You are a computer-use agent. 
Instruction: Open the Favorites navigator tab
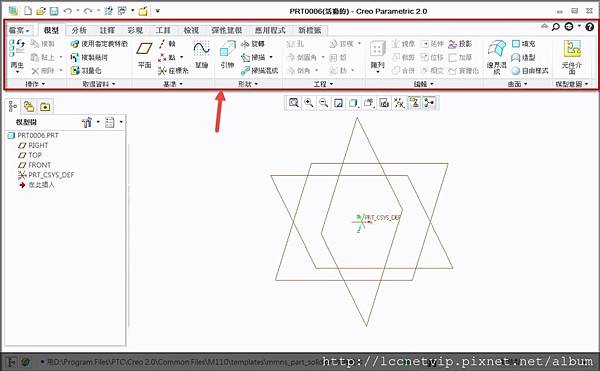(45, 106)
